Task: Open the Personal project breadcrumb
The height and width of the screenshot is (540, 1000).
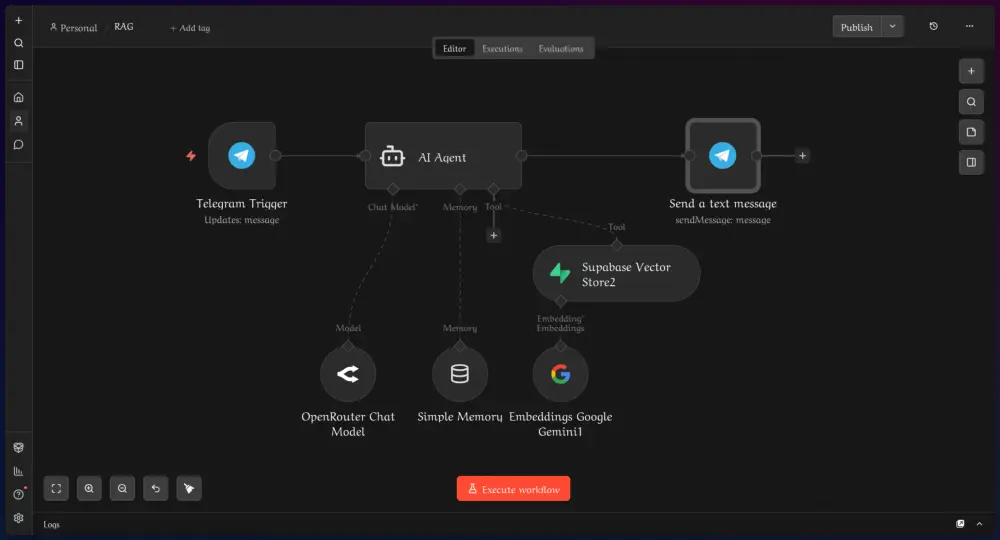Action: (74, 27)
